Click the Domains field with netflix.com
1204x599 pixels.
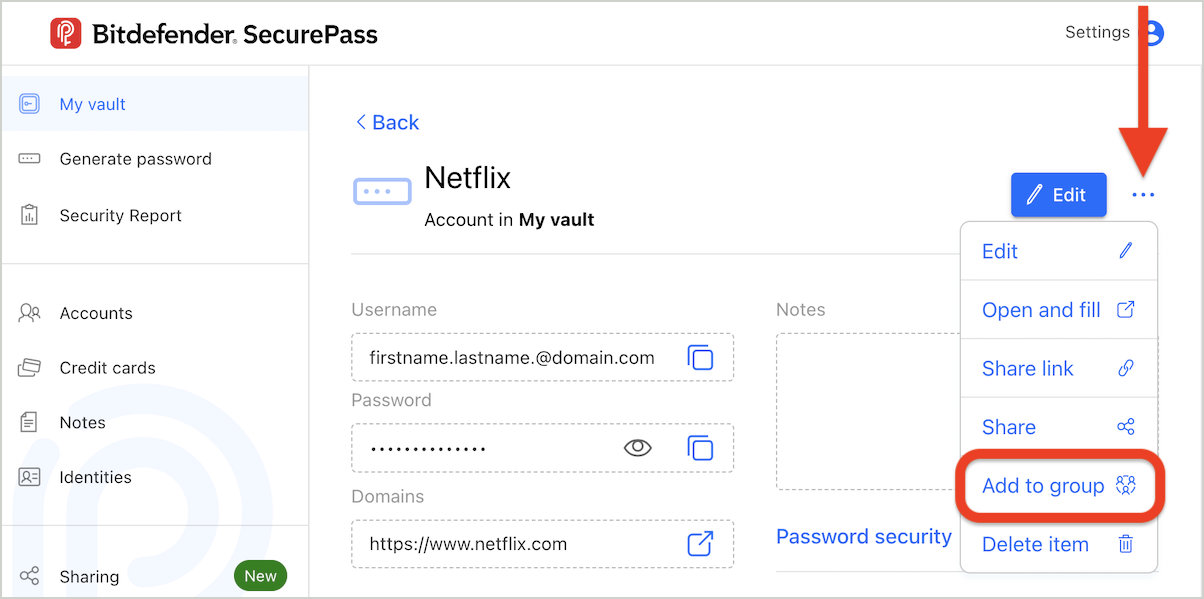tap(542, 544)
